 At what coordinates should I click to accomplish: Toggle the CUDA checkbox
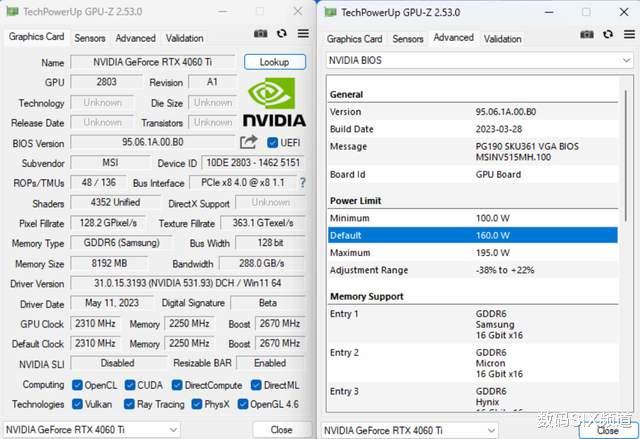130,385
